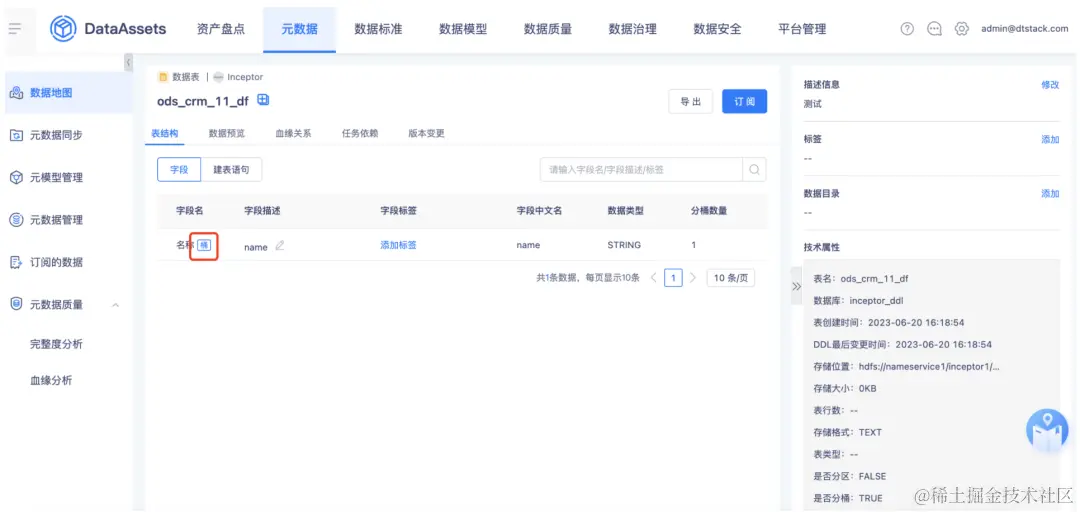Click the table icon next to ods_crm_11_df

(263, 100)
